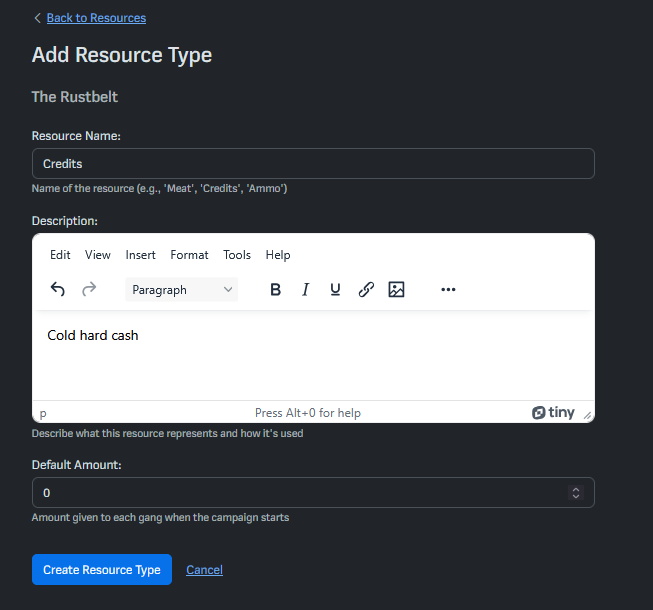Click the Insert link icon
The width and height of the screenshot is (653, 610).
tap(366, 290)
